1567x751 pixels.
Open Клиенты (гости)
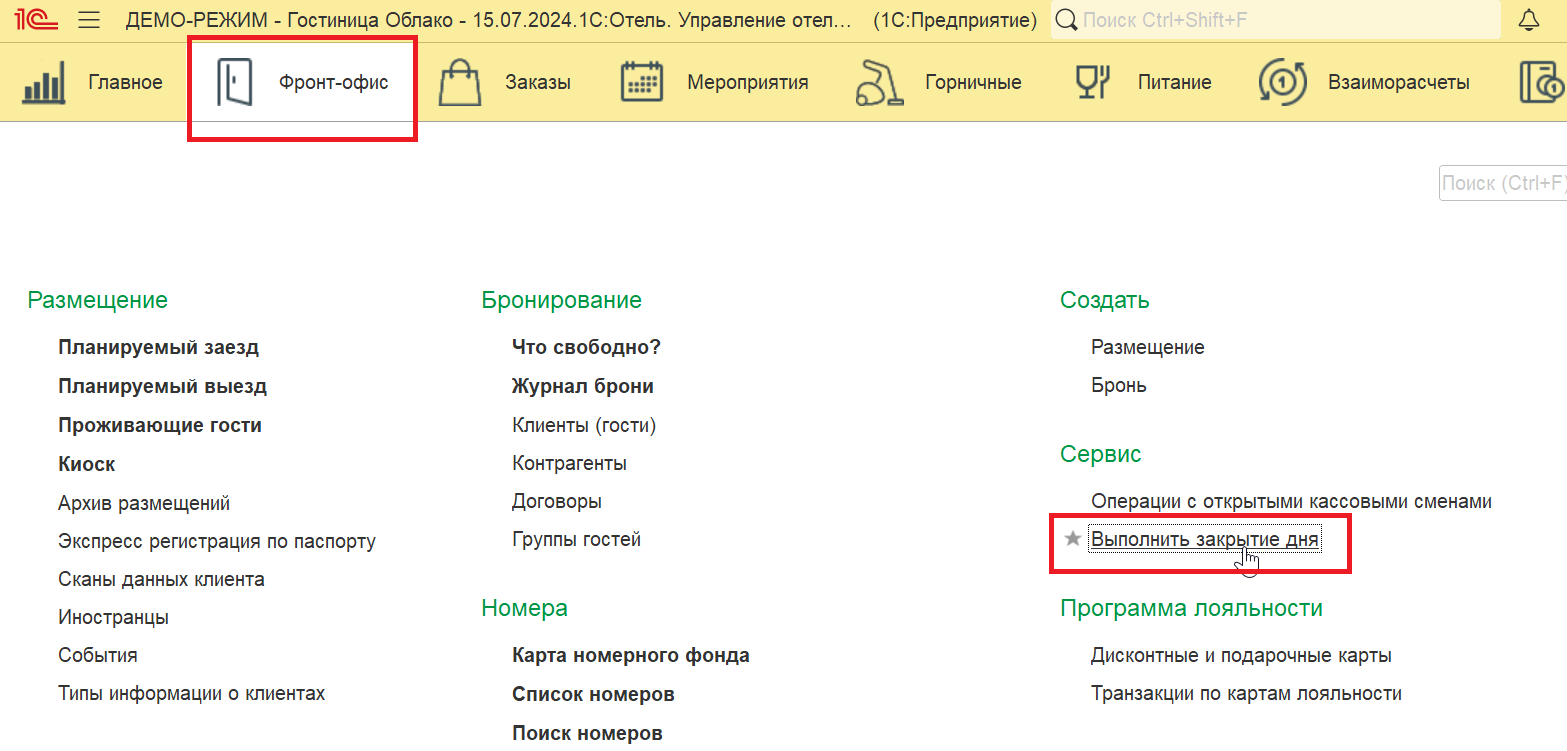coord(584,425)
